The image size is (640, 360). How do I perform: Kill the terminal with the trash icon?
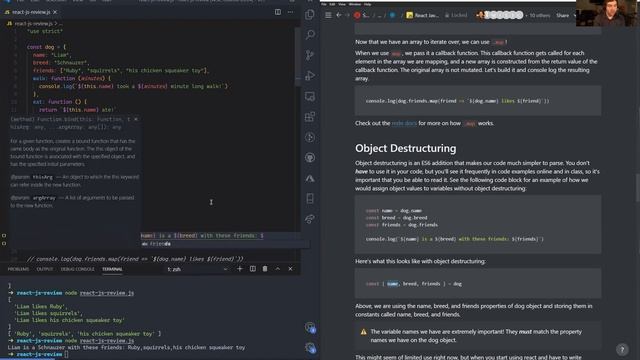[x=265, y=269]
